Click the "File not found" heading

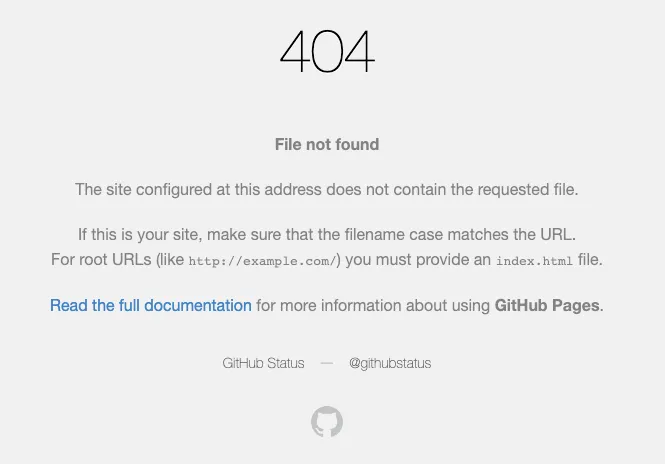point(327,144)
